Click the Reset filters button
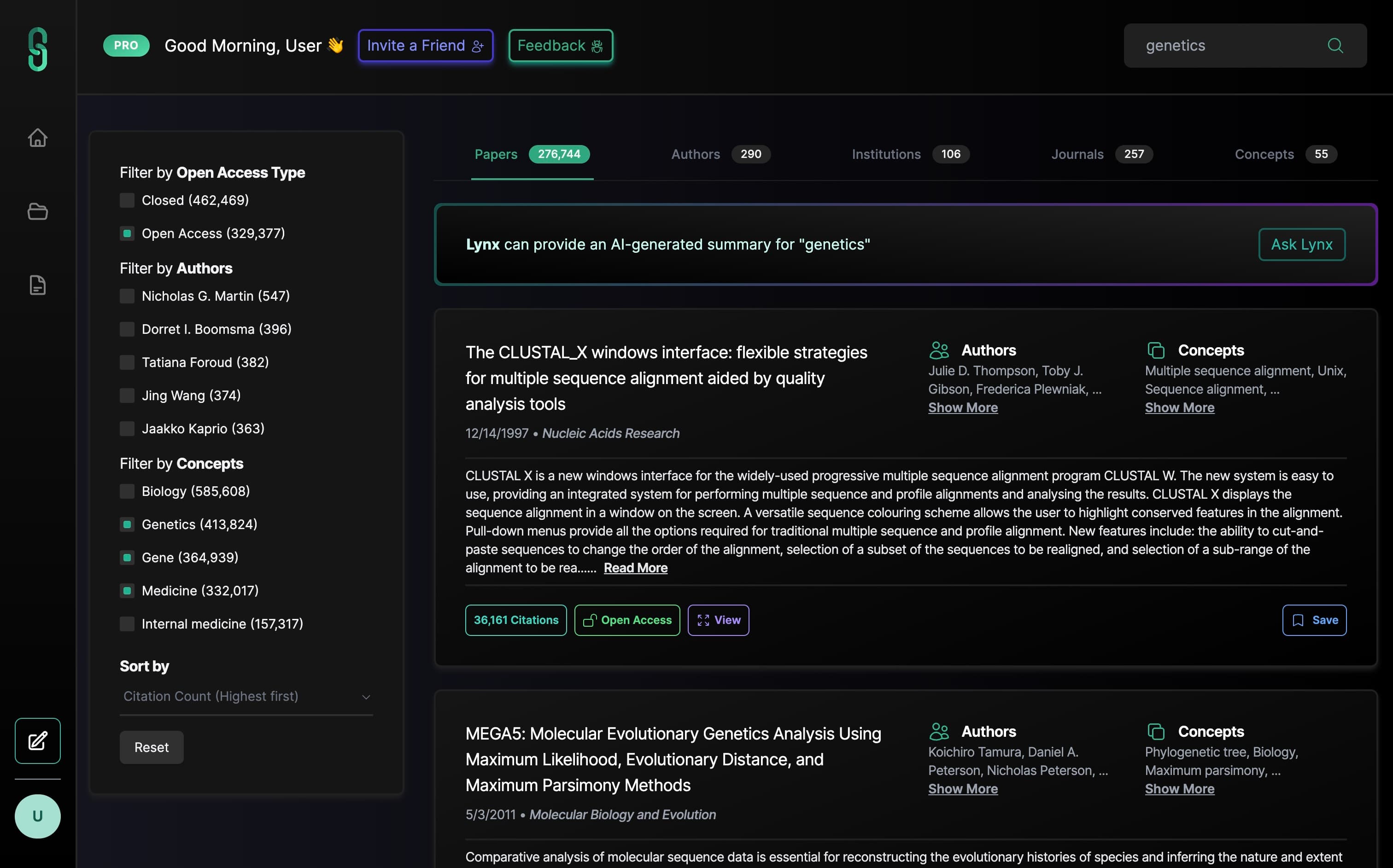The height and width of the screenshot is (868, 1393). point(151,747)
